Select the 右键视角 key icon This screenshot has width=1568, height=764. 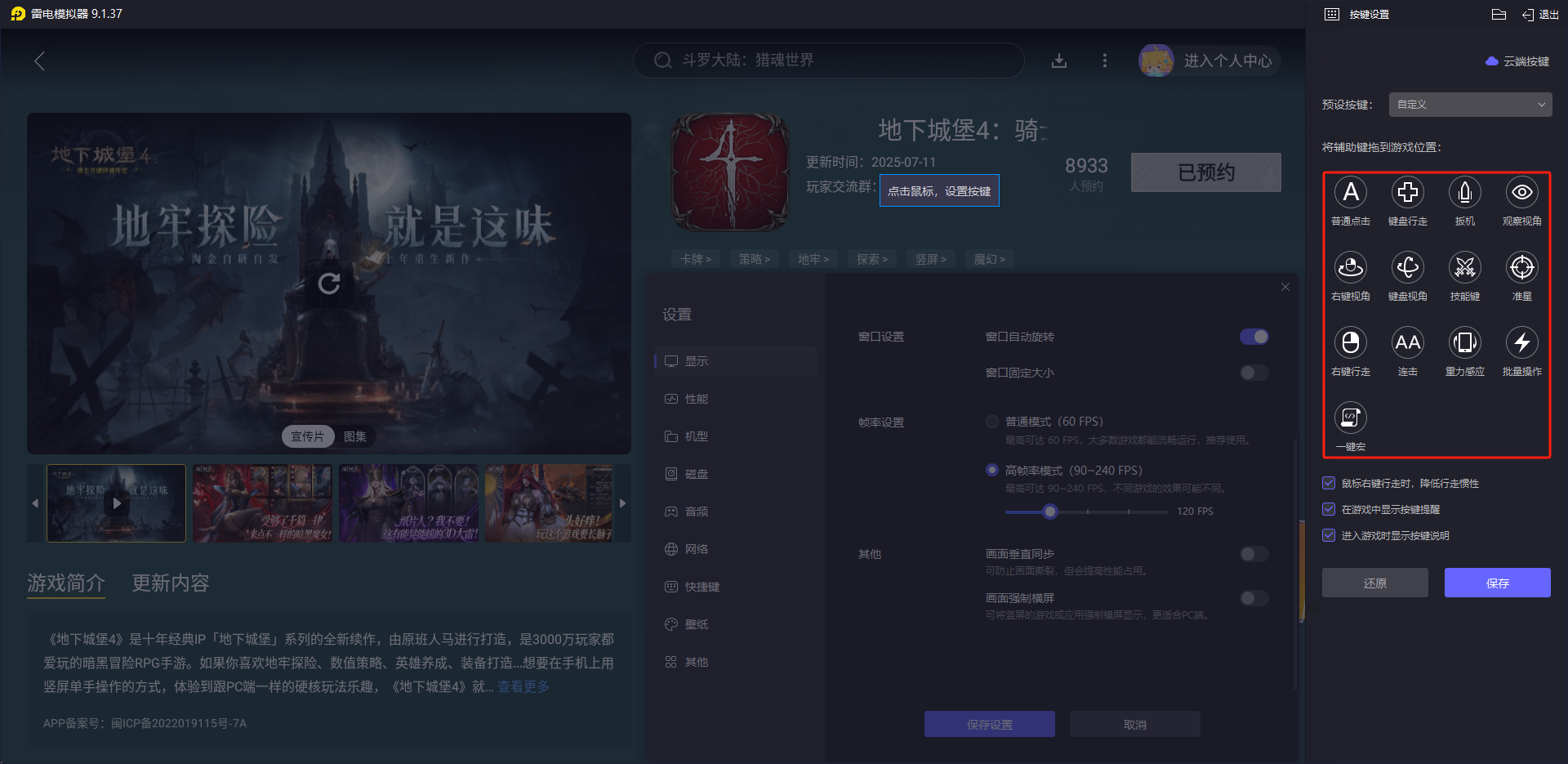(1351, 268)
